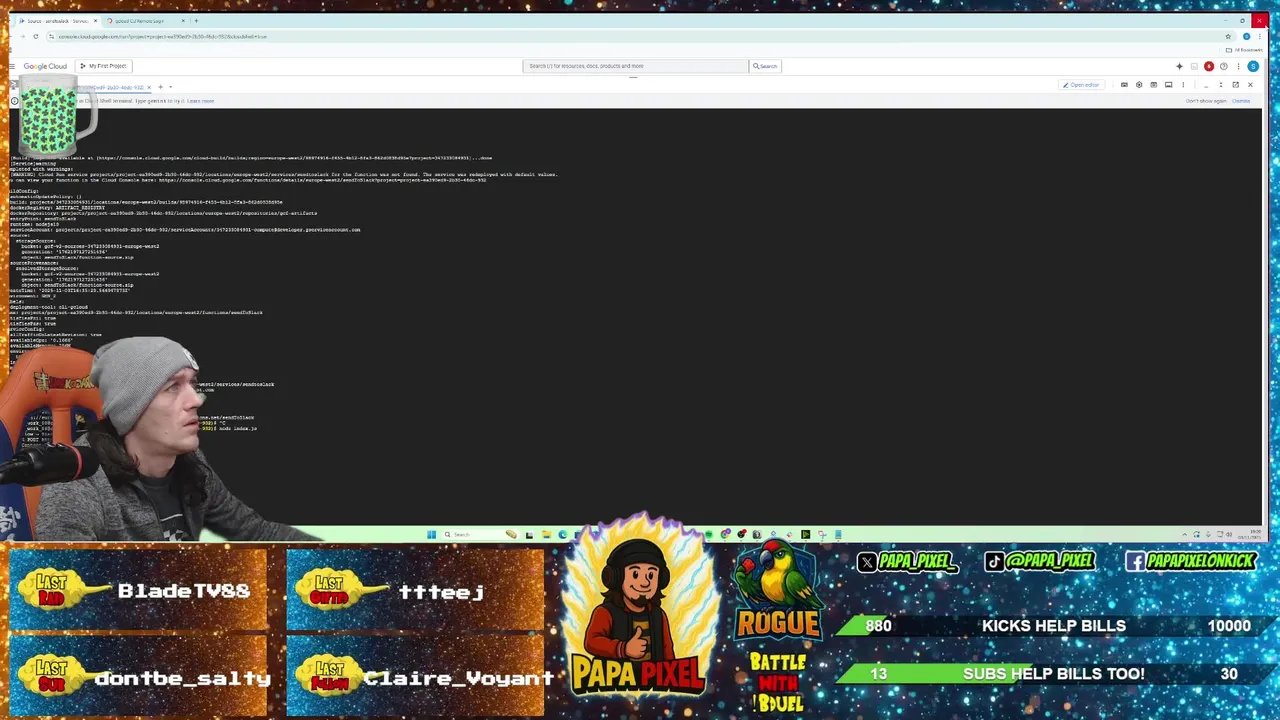
Task: Open the Cloud Shell session info monitor icon
Action: coord(1168,85)
